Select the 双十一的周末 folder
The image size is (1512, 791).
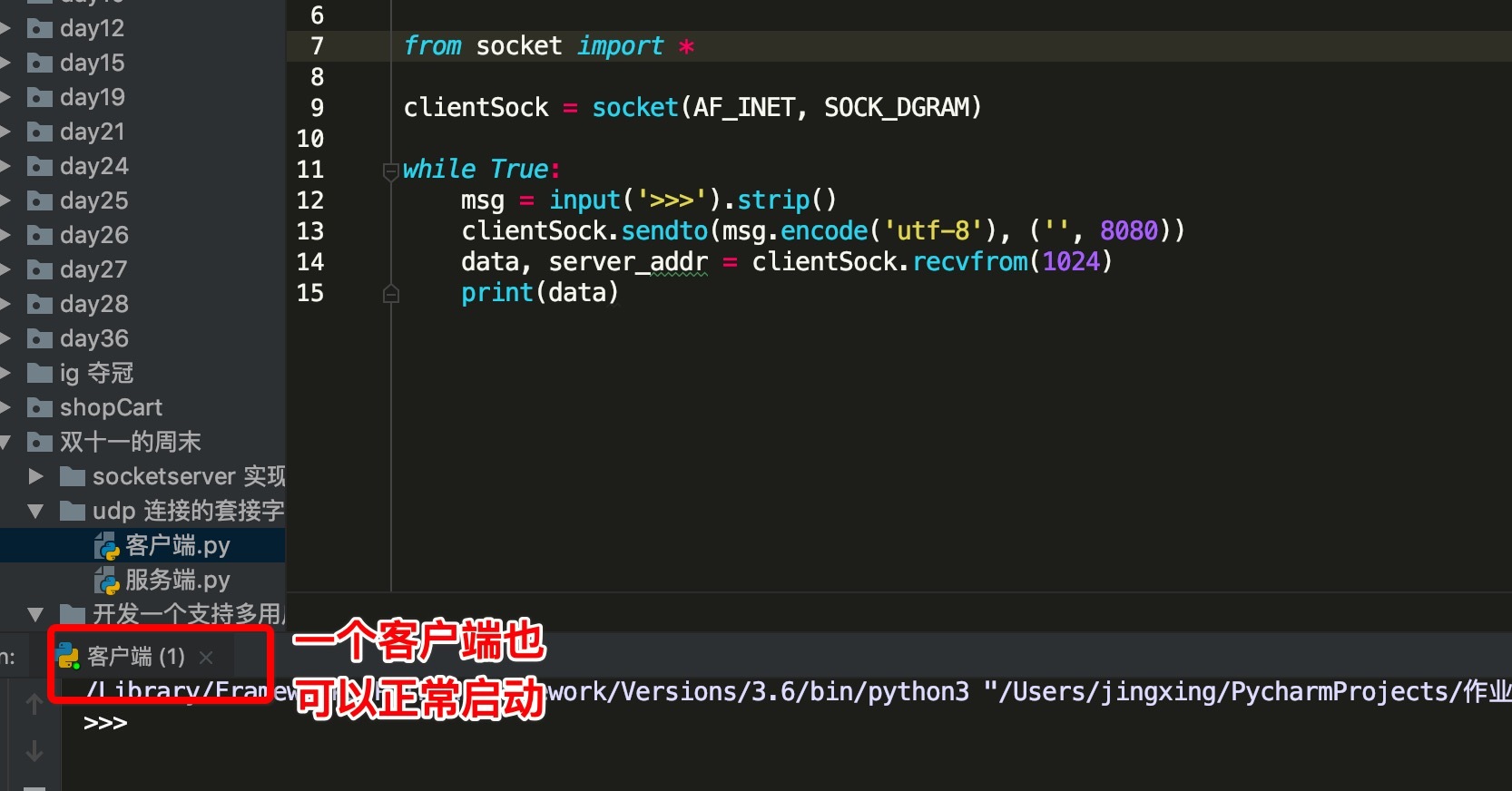click(129, 442)
